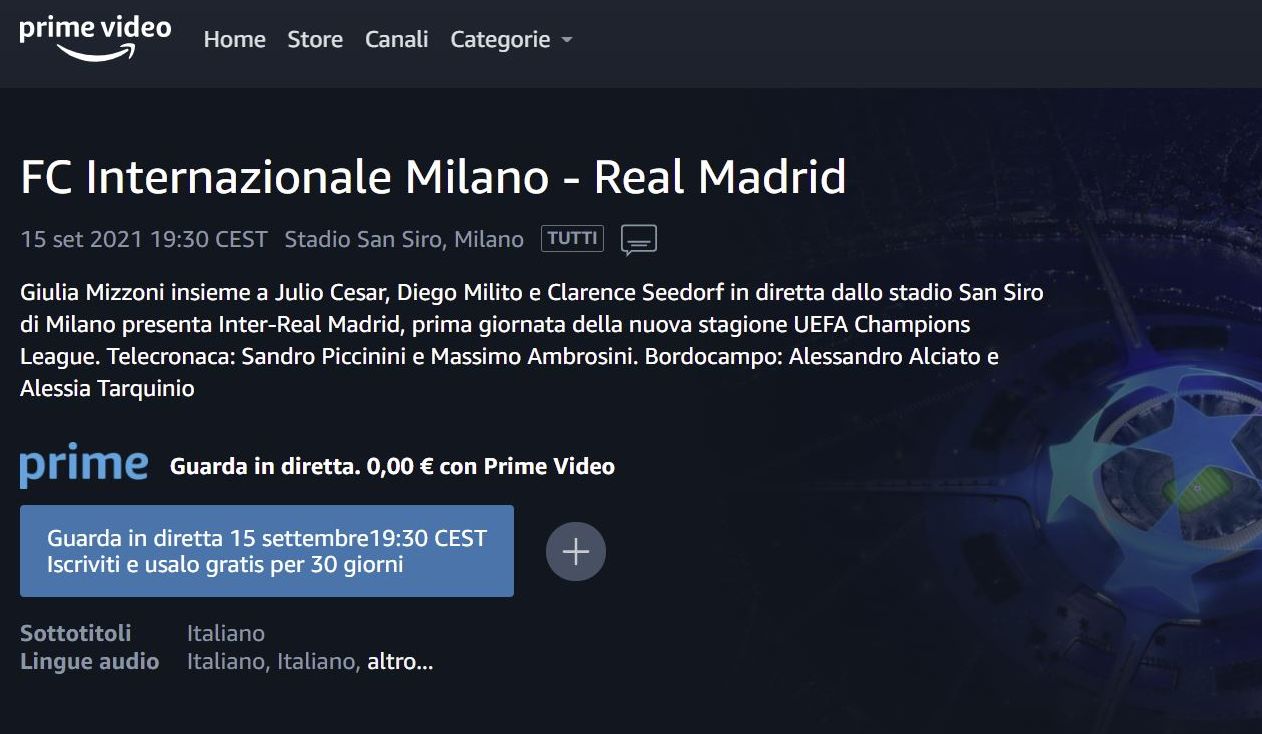Screen dimensions: 1262x734
Task: Open the Home menu item
Action: [235, 39]
